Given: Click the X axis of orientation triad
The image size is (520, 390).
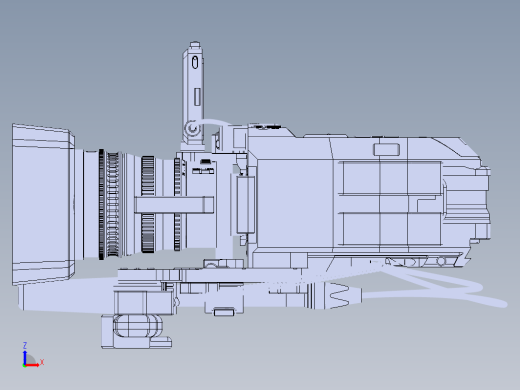Looking at the screenshot, I should click(x=33, y=364).
